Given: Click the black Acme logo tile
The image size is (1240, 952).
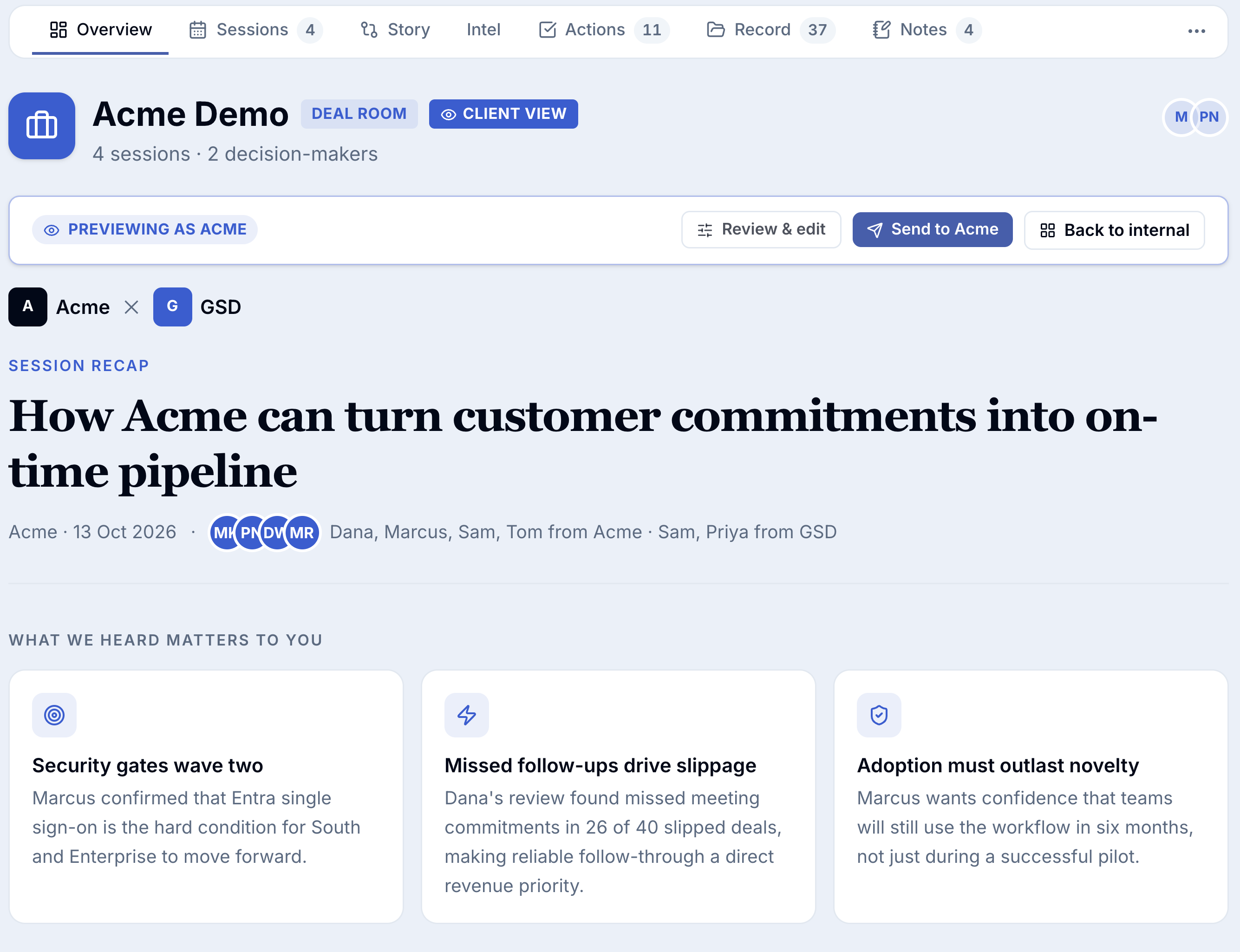Looking at the screenshot, I should (x=28, y=306).
